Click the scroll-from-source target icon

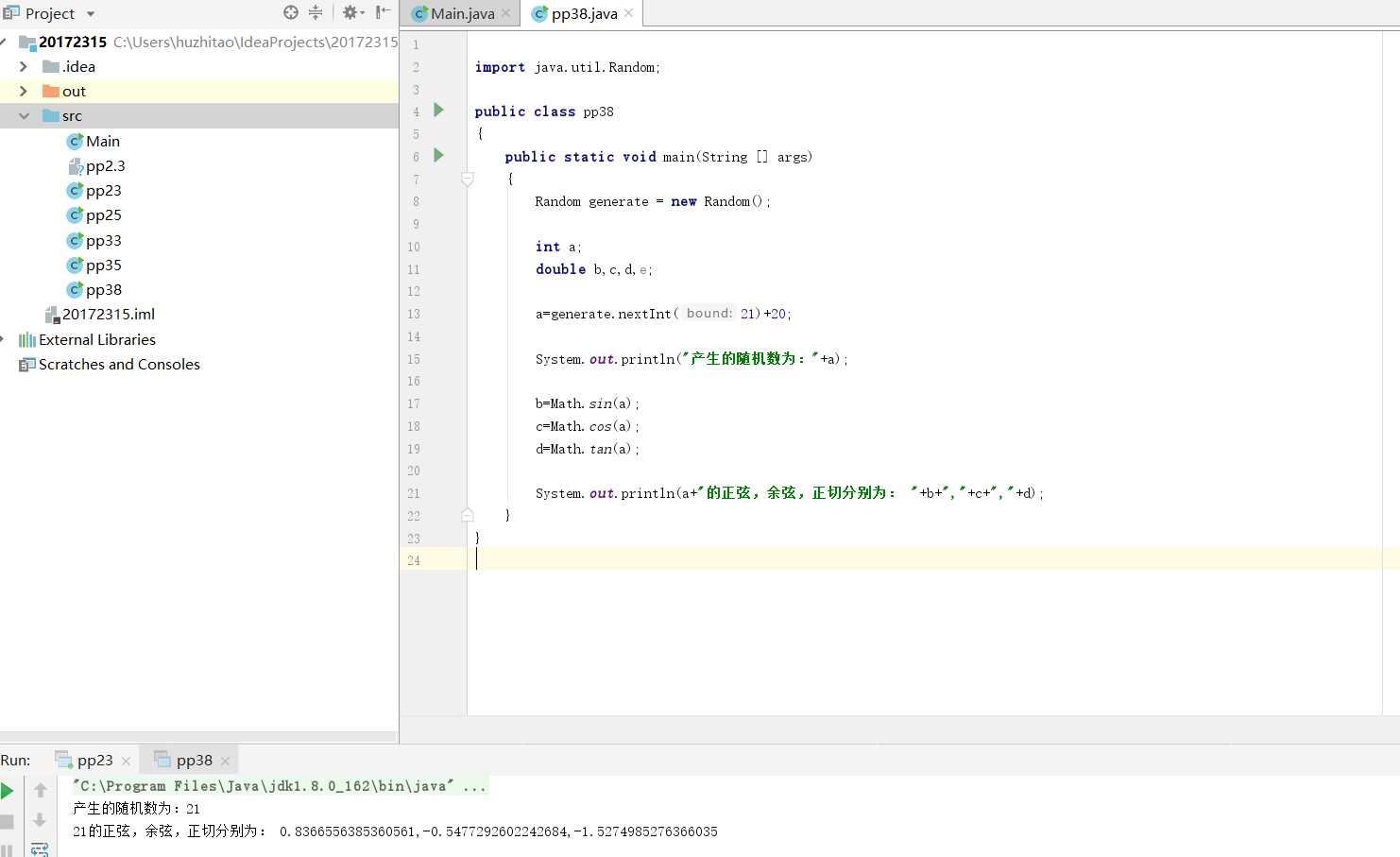(x=291, y=12)
